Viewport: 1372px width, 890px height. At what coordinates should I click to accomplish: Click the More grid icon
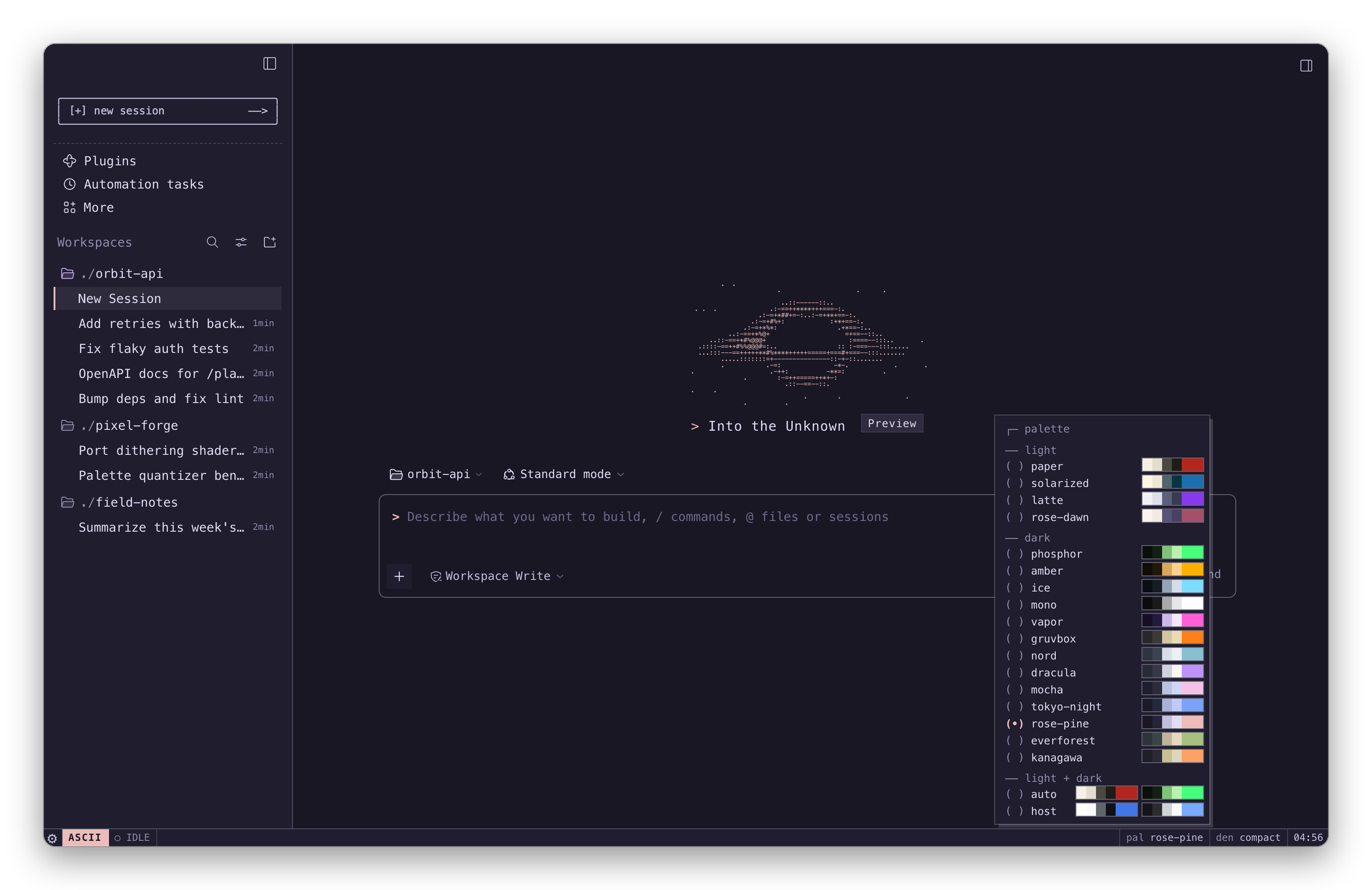point(69,208)
